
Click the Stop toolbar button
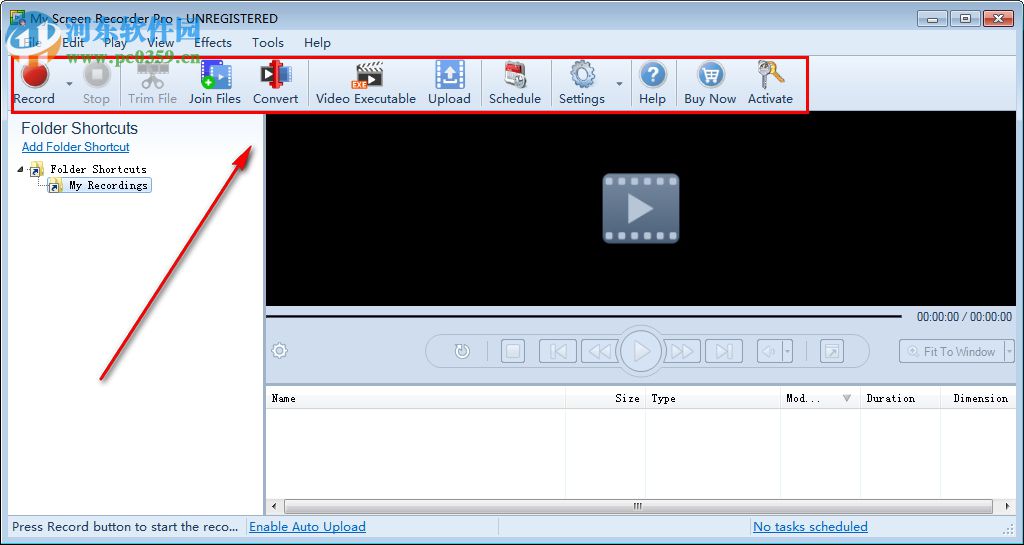coord(96,84)
